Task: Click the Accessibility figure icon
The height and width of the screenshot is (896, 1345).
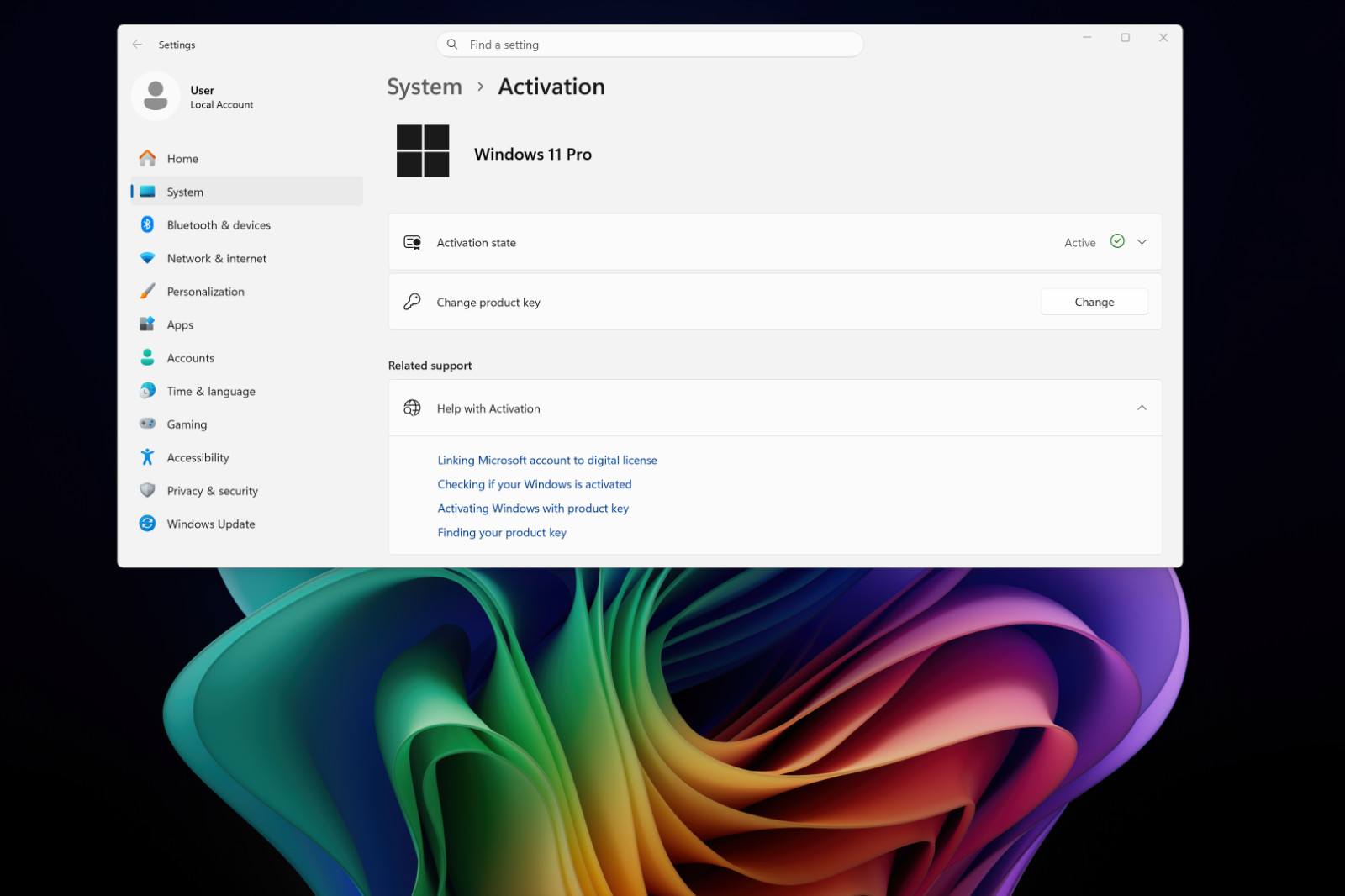Action: (147, 457)
